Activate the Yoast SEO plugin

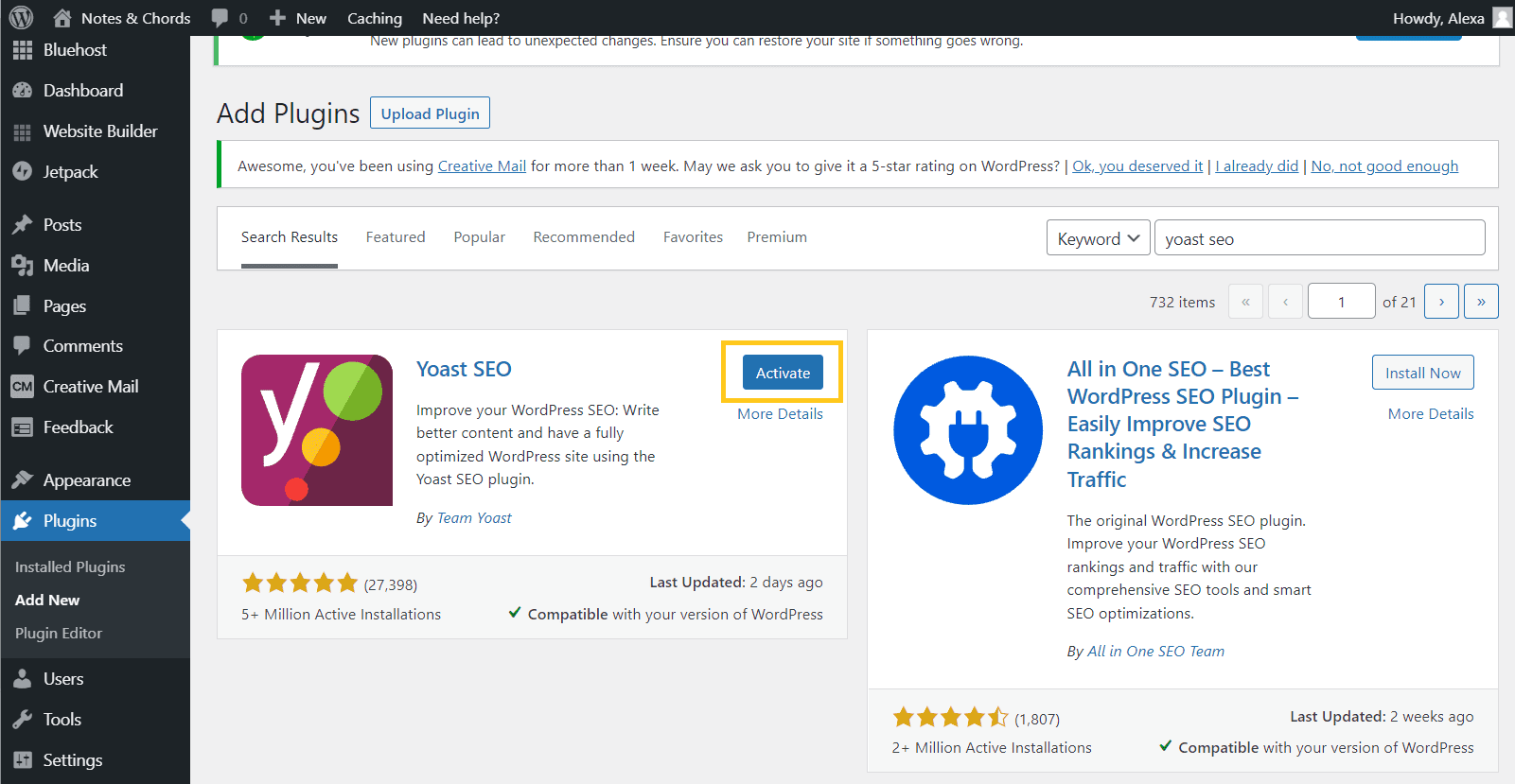point(783,373)
